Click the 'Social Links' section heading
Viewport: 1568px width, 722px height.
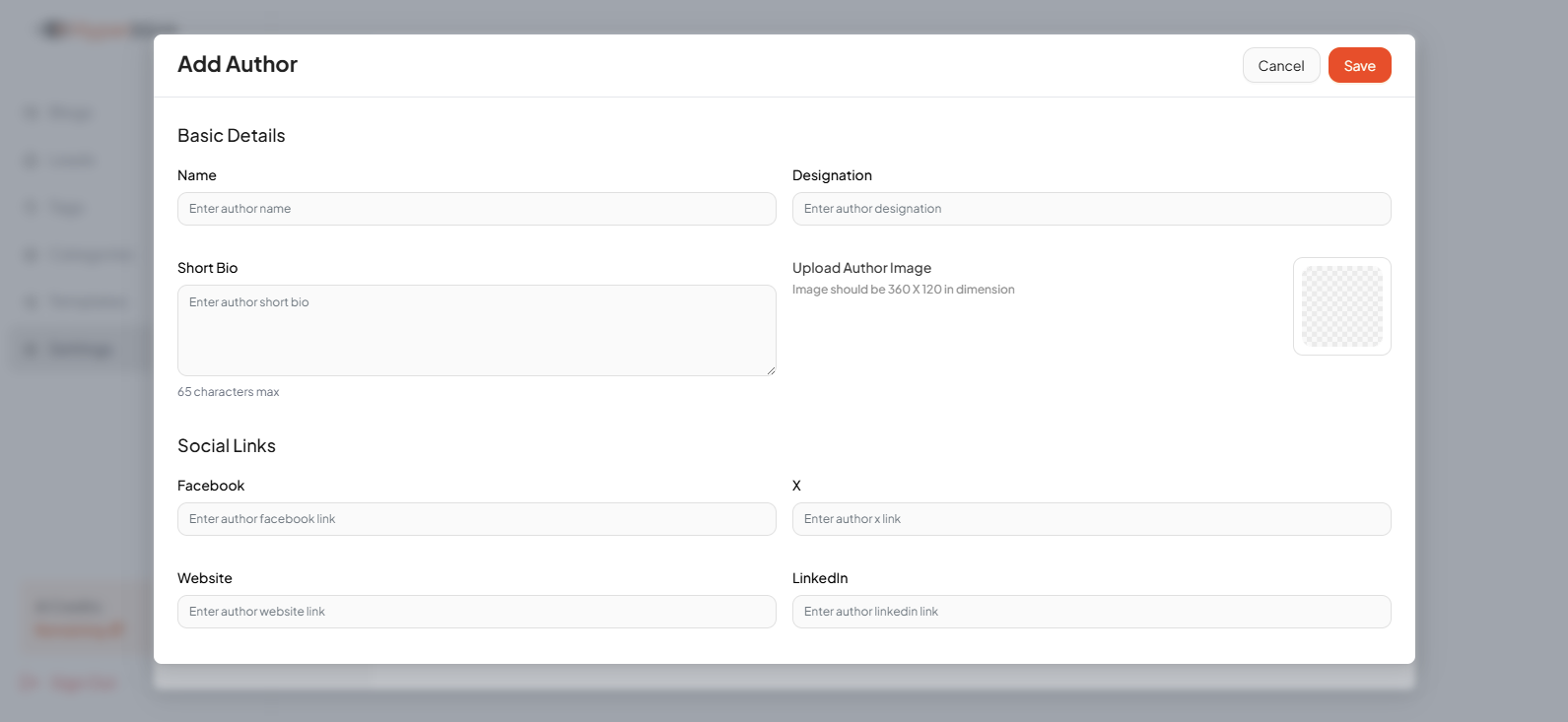[x=227, y=446]
